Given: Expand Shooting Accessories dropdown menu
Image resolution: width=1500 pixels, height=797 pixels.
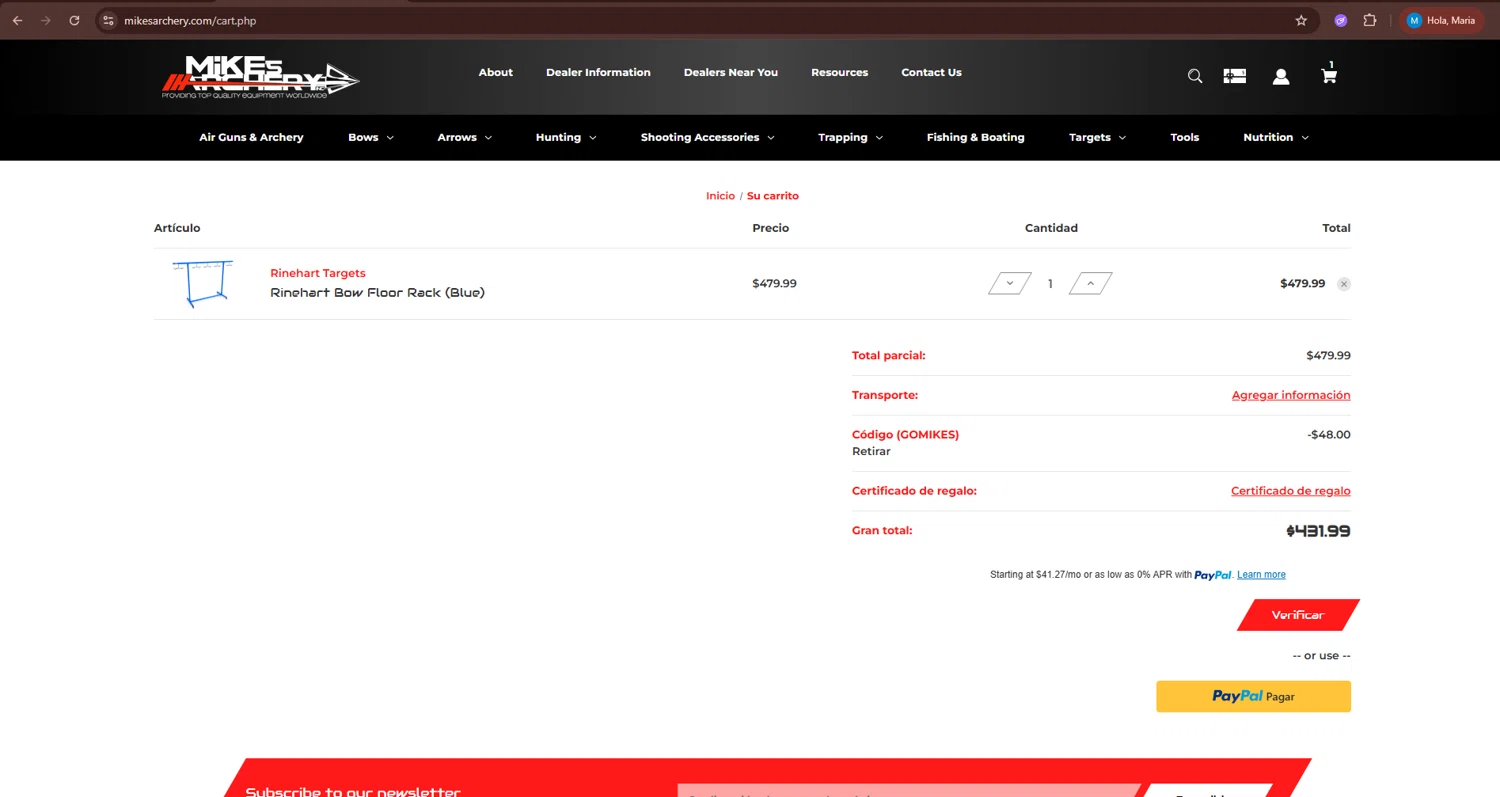Looking at the screenshot, I should tap(708, 137).
